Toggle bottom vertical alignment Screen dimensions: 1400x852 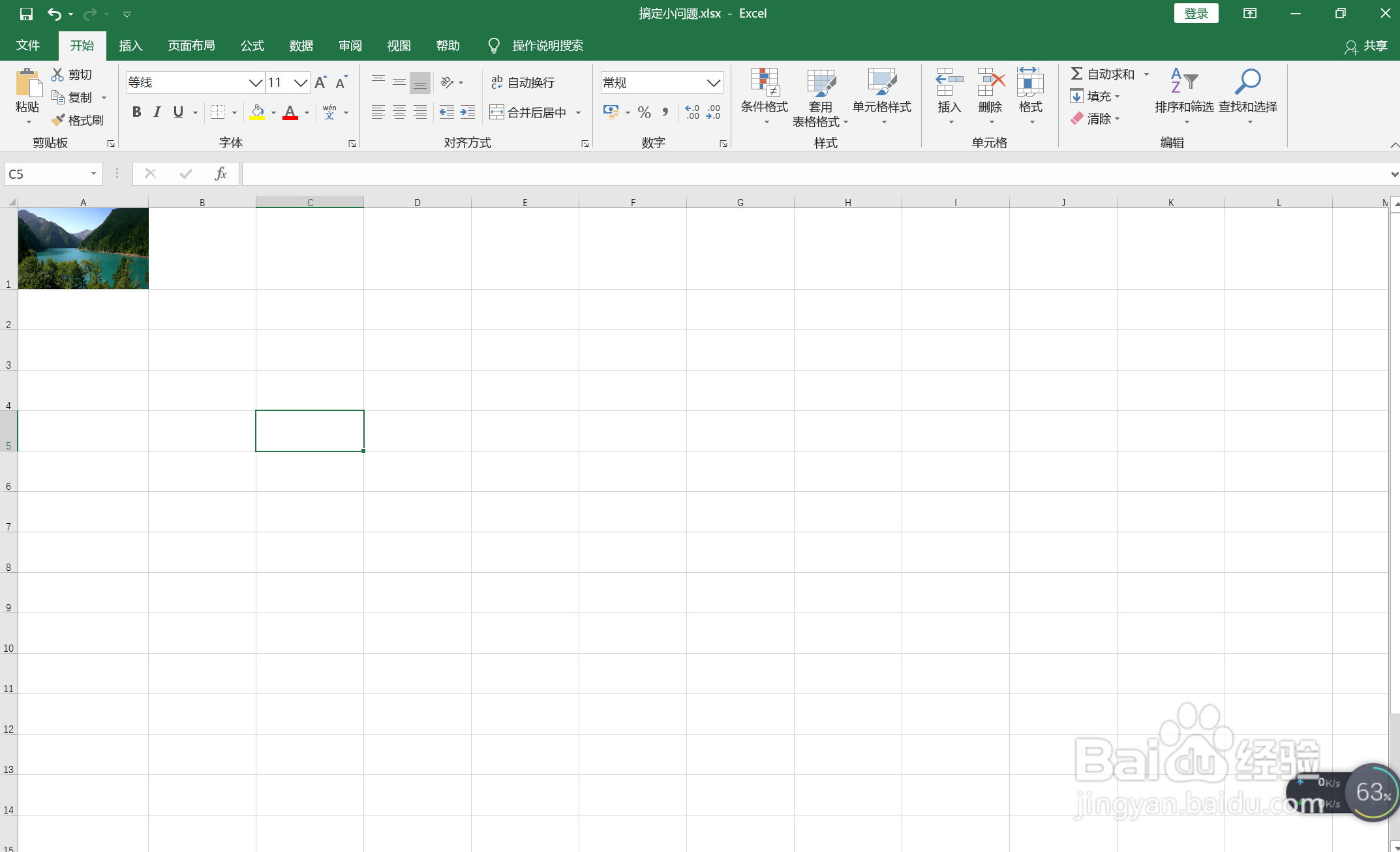click(420, 82)
